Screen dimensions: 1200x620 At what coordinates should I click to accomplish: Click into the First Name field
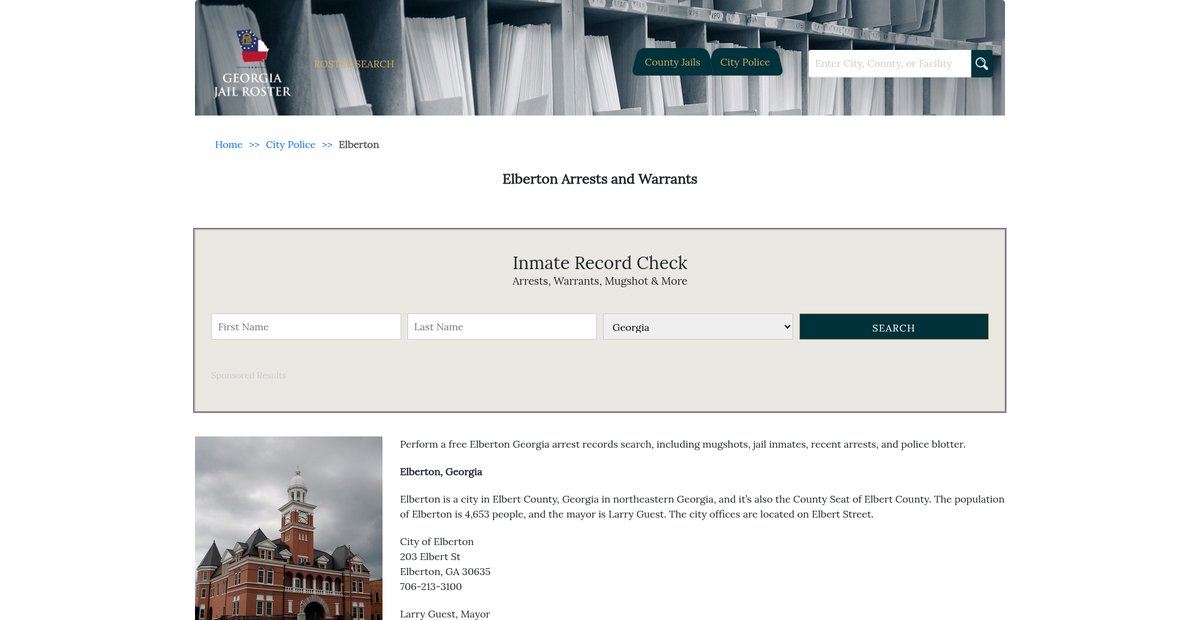(306, 327)
